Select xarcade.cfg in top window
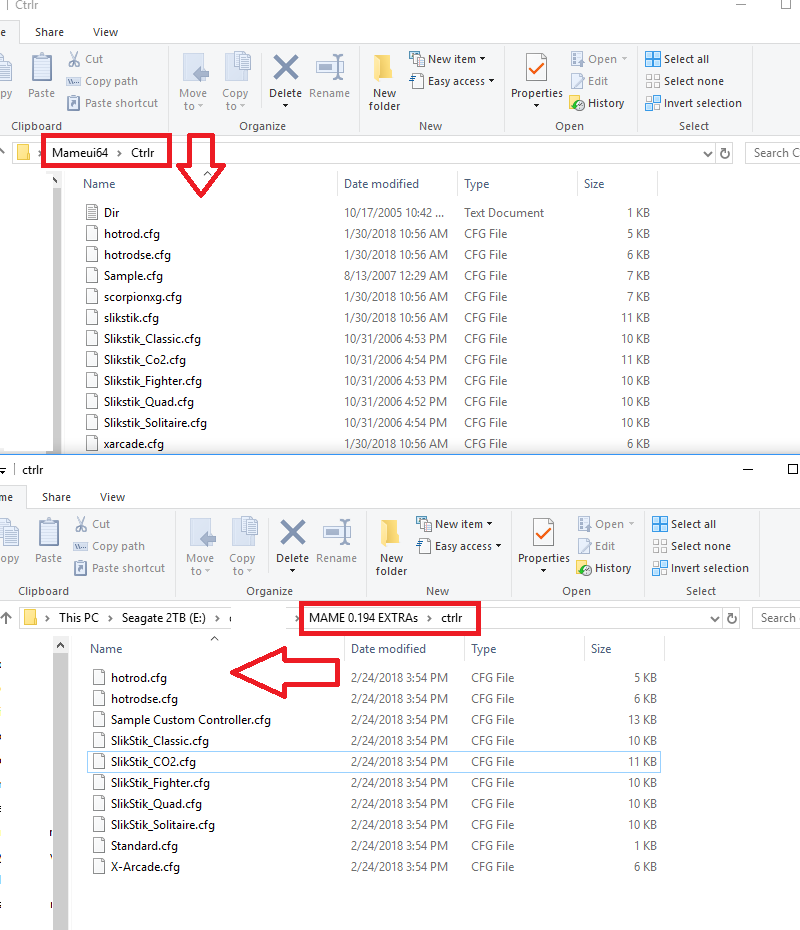Screen dimensions: 800x930 pos(133,444)
